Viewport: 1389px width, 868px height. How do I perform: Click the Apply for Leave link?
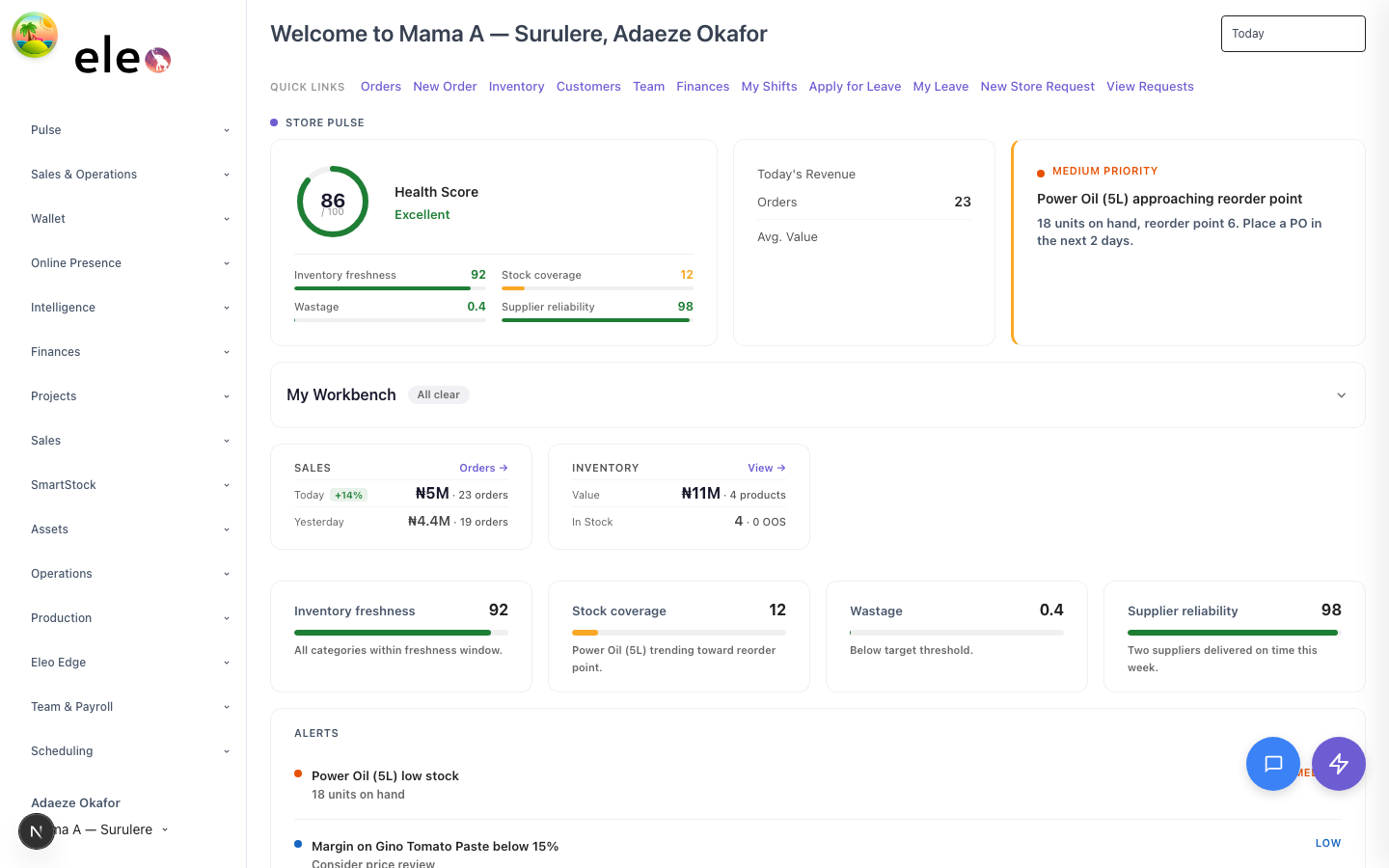tap(855, 87)
